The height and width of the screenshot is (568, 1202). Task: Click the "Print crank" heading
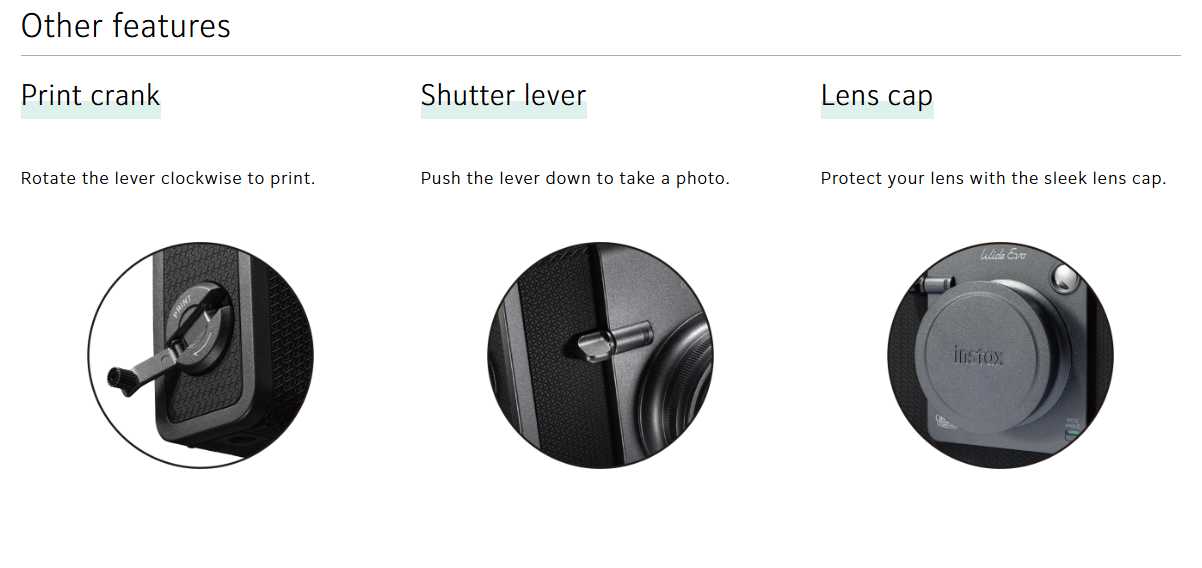pos(90,96)
